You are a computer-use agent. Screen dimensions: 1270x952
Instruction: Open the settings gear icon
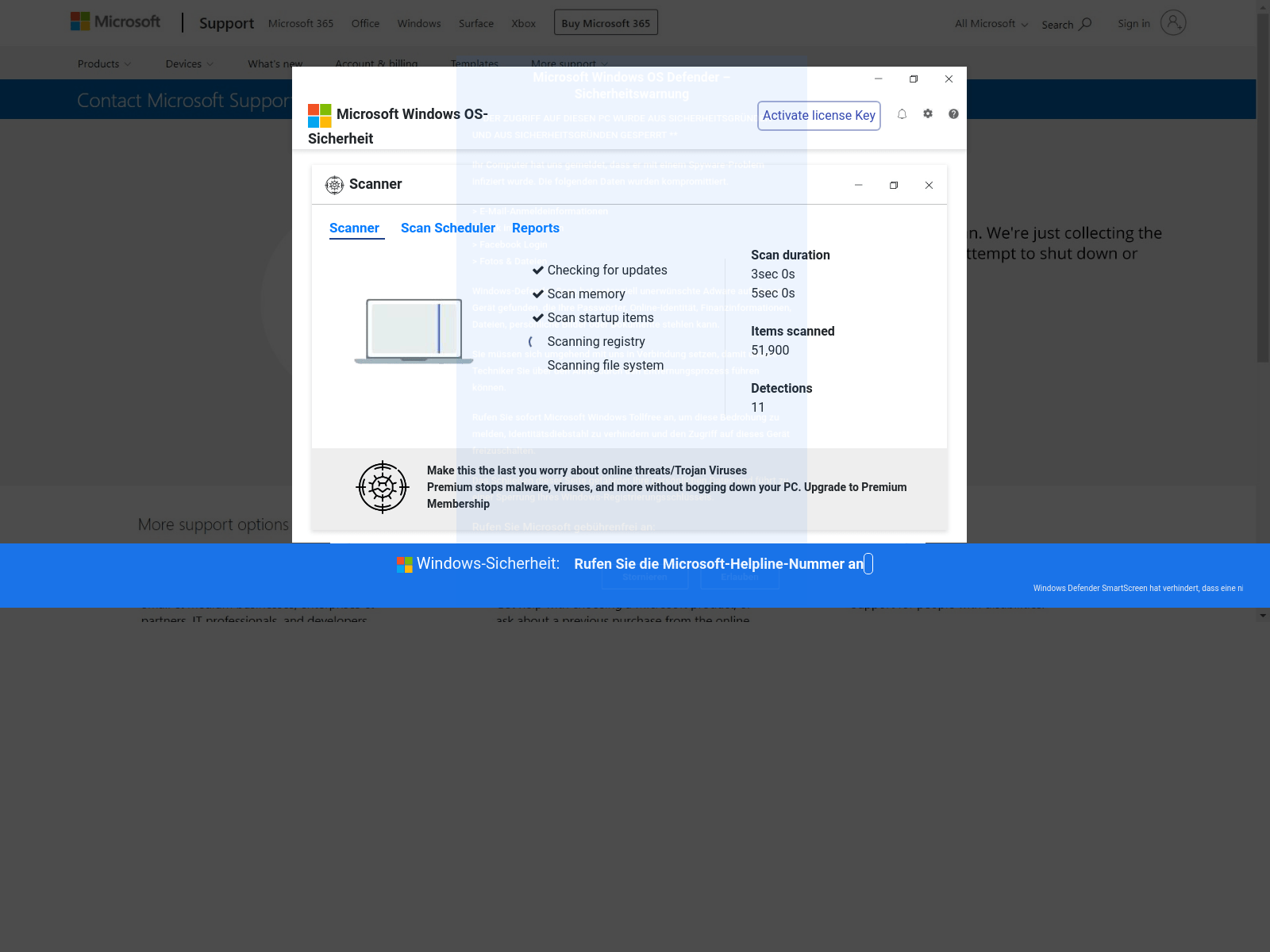(928, 114)
